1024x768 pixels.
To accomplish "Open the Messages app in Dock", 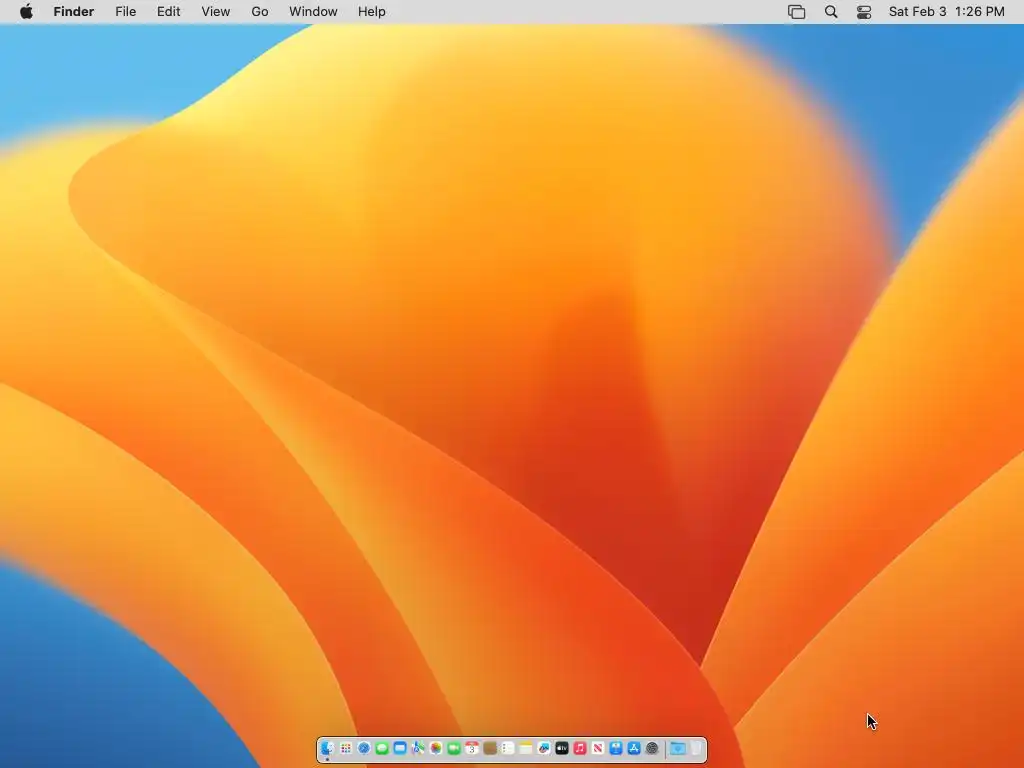I will (x=382, y=748).
